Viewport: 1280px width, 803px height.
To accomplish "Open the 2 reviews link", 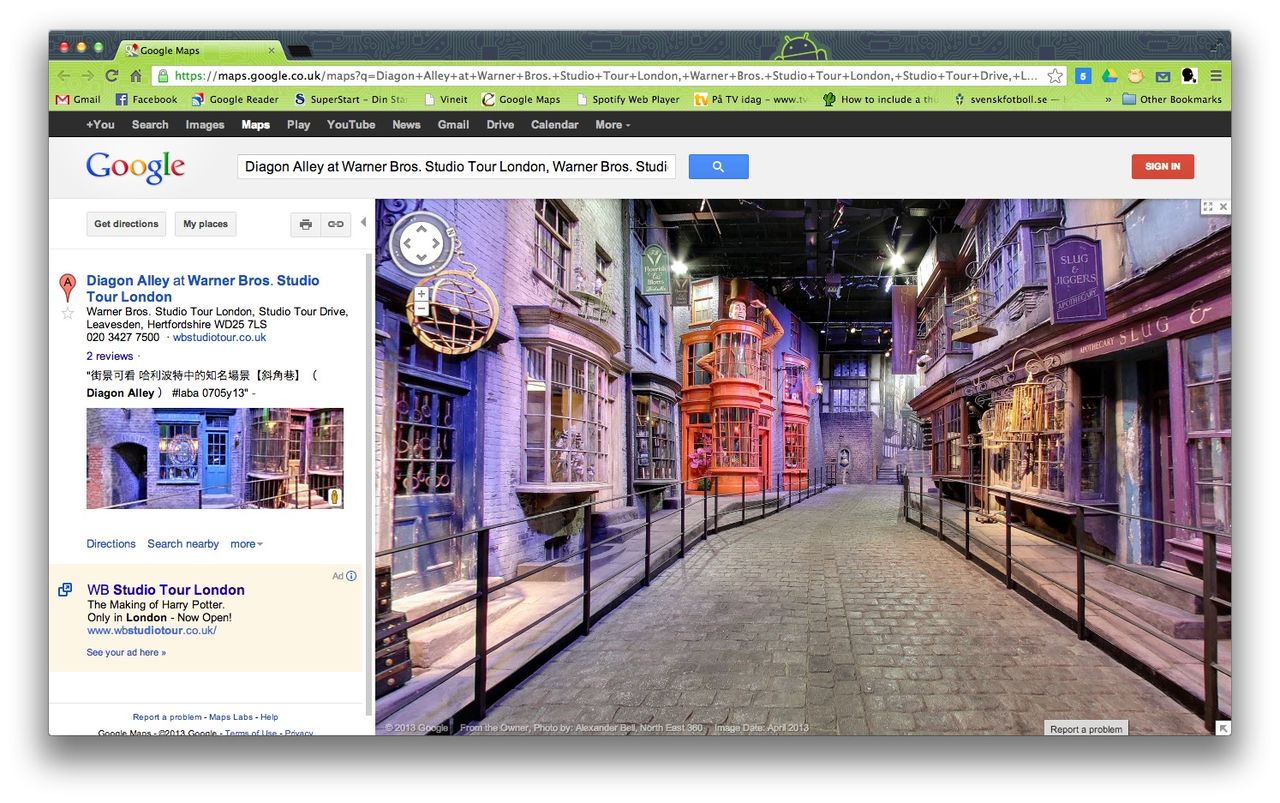I will coord(109,356).
